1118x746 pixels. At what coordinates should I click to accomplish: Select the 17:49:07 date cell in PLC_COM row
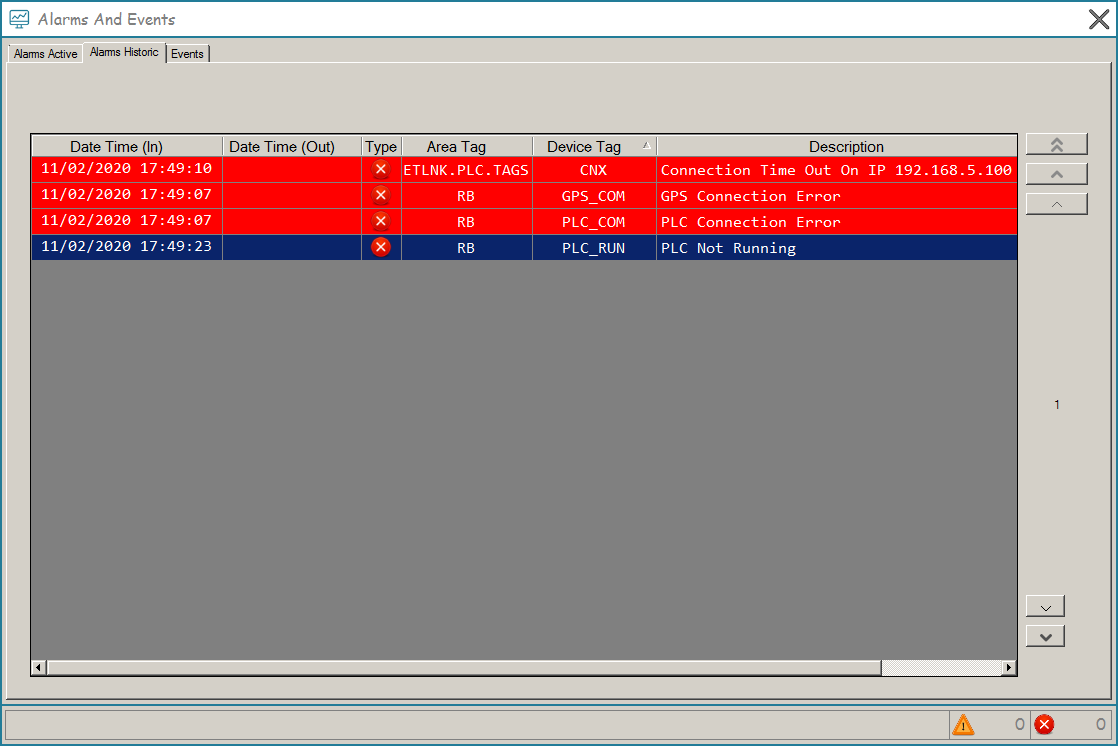coord(127,220)
